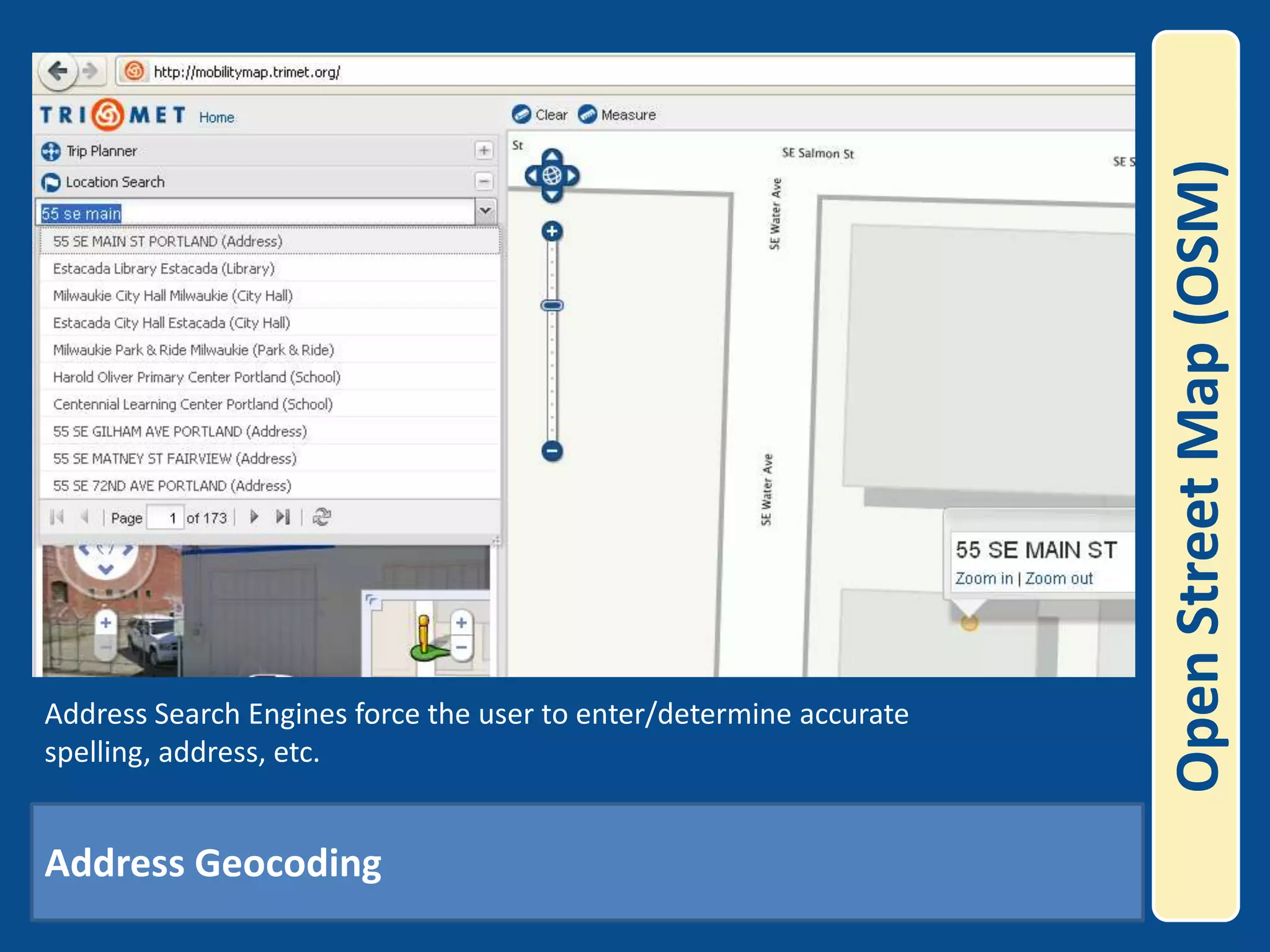Open the location search dropdown arrow
1270x952 pixels.
486,211
